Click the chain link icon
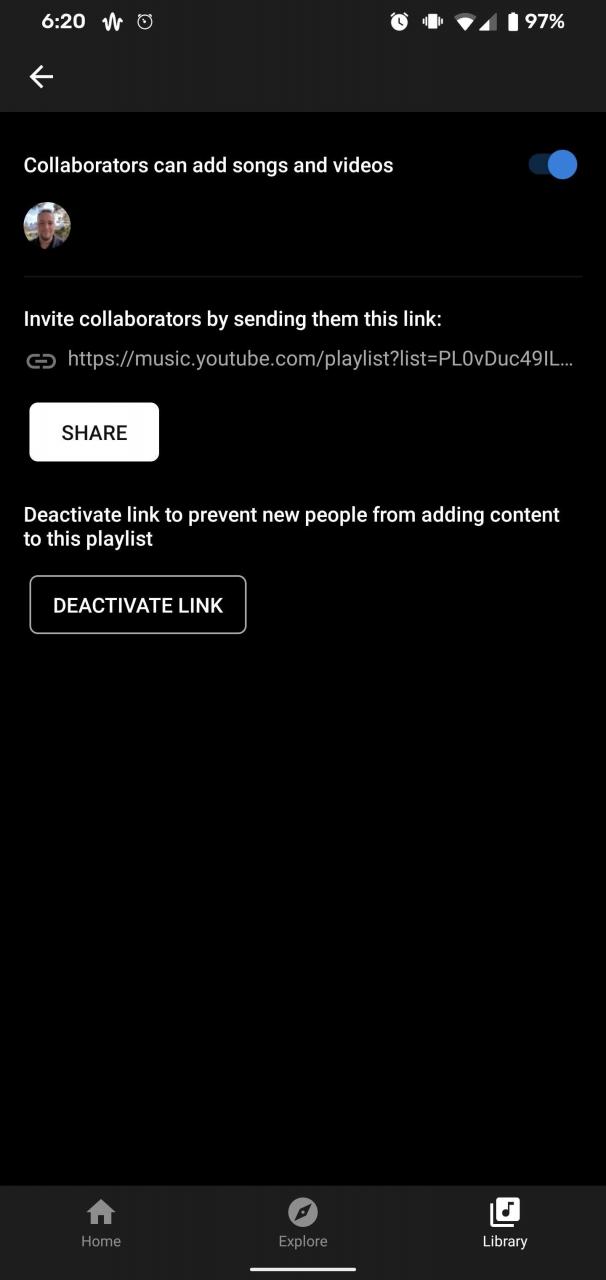606x1280 pixels. [41, 360]
